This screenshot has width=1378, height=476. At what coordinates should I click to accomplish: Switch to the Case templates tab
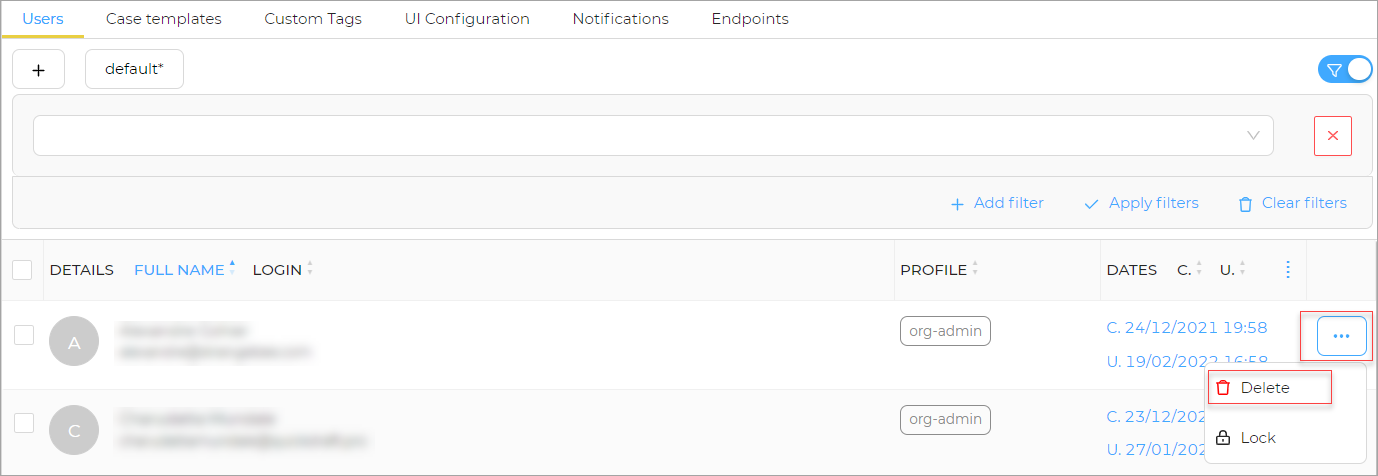click(x=164, y=19)
